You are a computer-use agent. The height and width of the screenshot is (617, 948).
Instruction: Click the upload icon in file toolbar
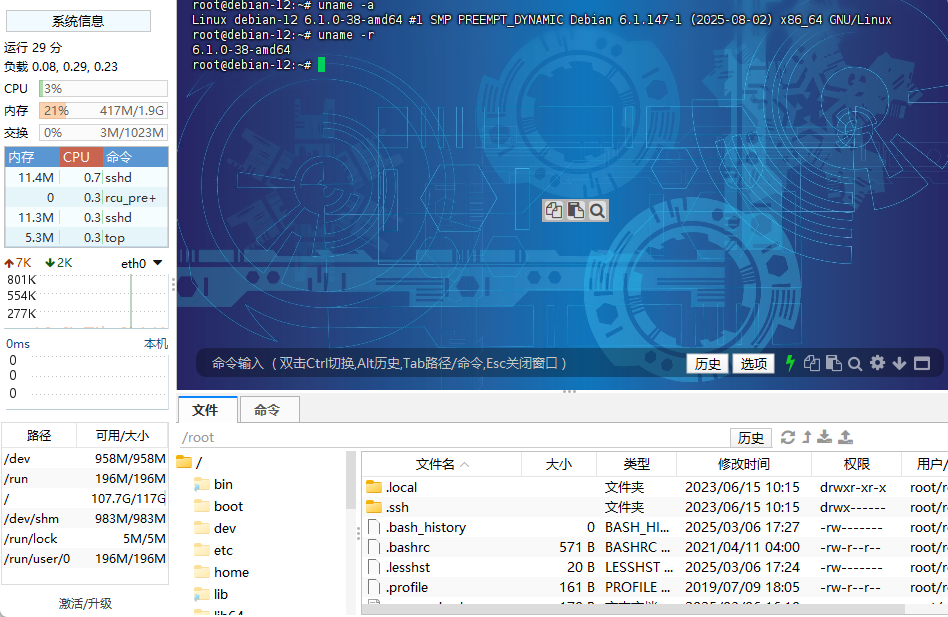[845, 437]
